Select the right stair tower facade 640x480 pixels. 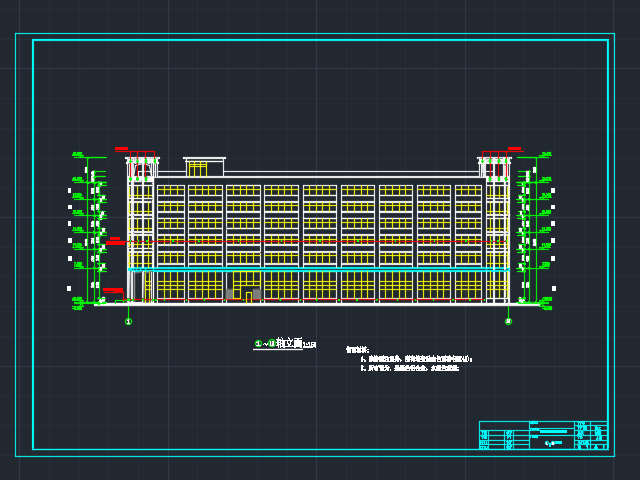(497, 230)
